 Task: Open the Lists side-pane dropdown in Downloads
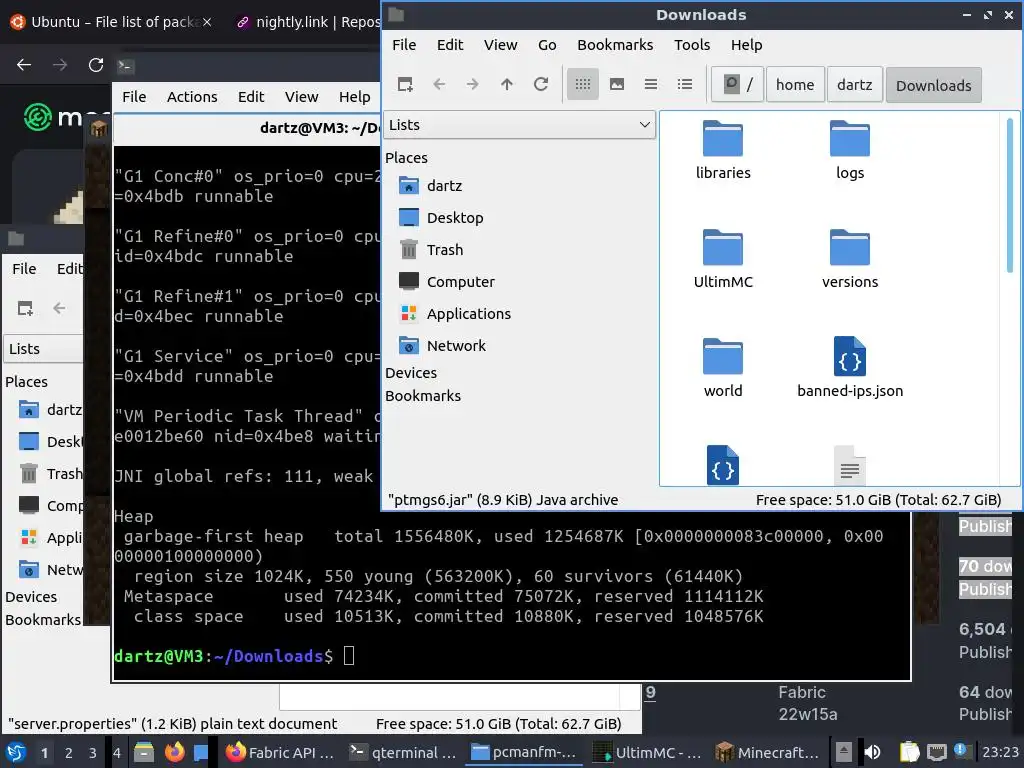click(519, 125)
